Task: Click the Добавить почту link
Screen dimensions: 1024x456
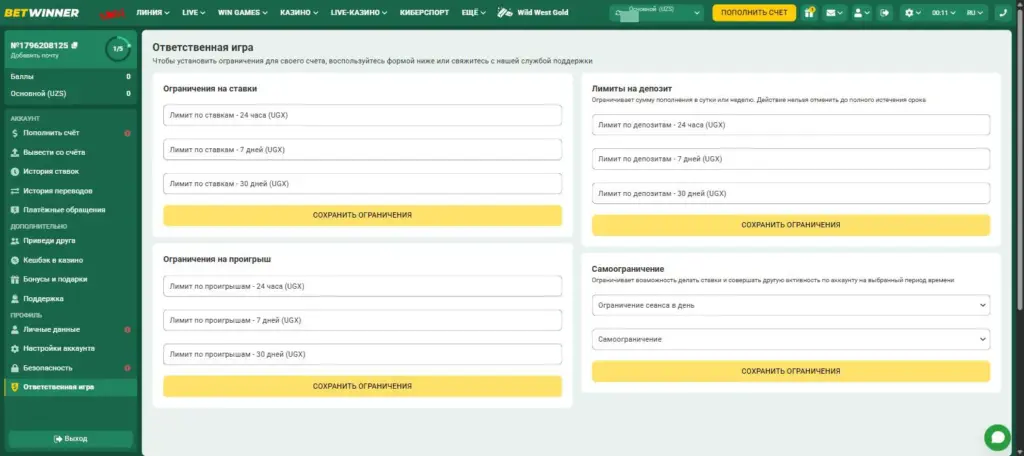Action: pos(35,56)
